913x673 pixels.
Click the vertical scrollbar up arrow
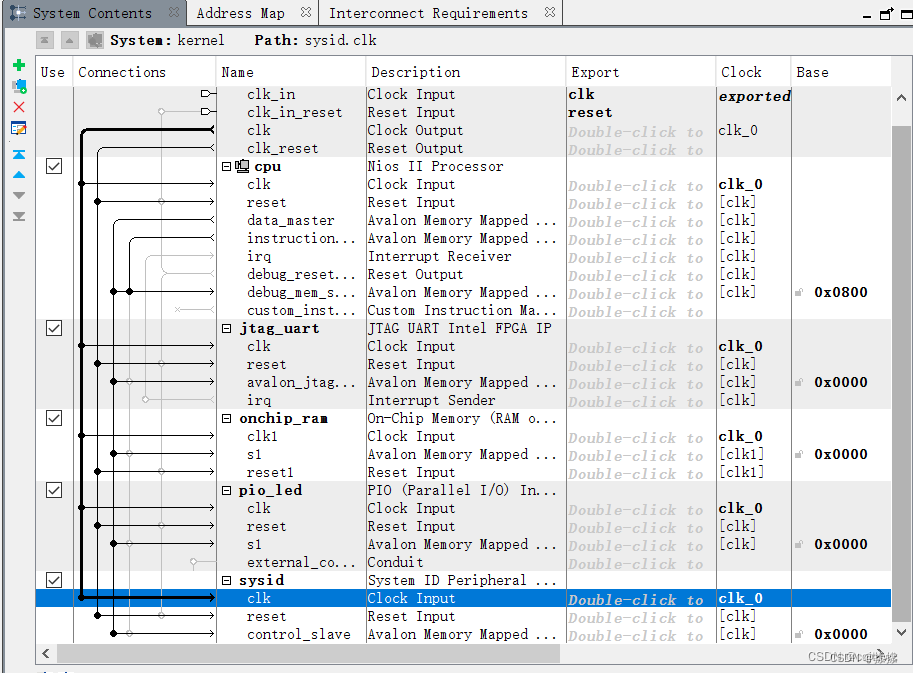click(901, 98)
